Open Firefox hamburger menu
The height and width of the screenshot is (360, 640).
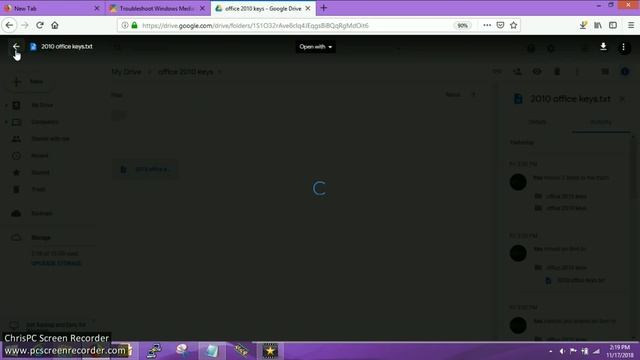pos(631,25)
